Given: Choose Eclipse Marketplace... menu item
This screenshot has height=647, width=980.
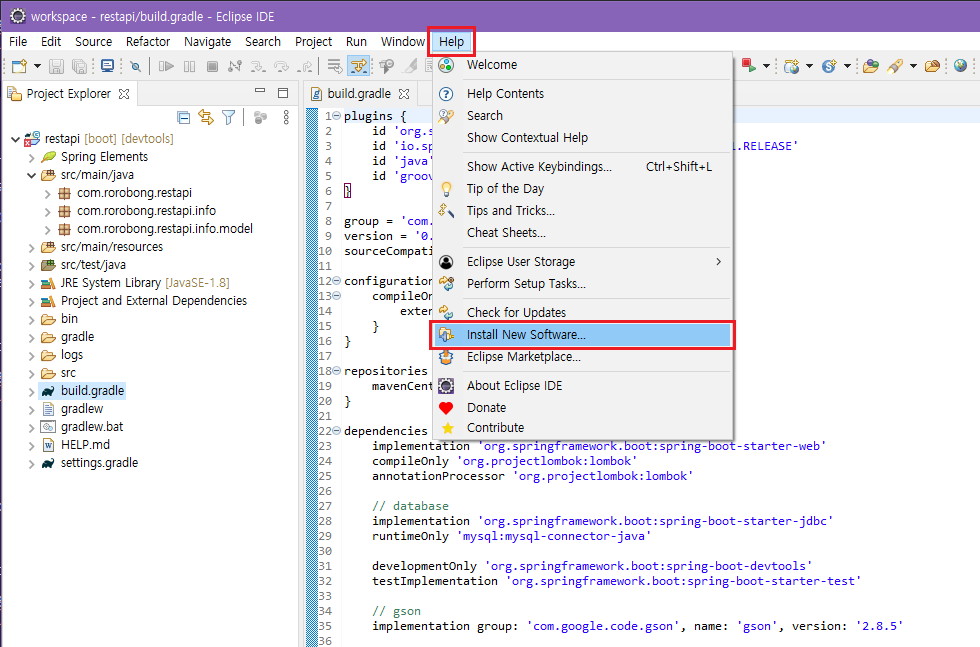Looking at the screenshot, I should (582, 356).
